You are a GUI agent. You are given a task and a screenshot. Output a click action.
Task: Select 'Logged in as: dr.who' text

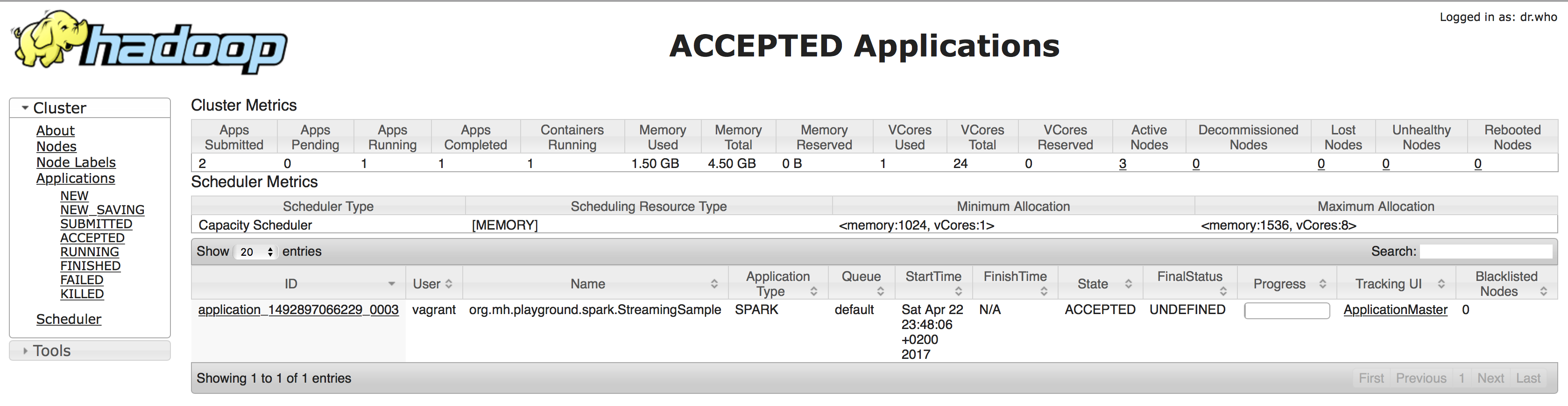click(1498, 17)
